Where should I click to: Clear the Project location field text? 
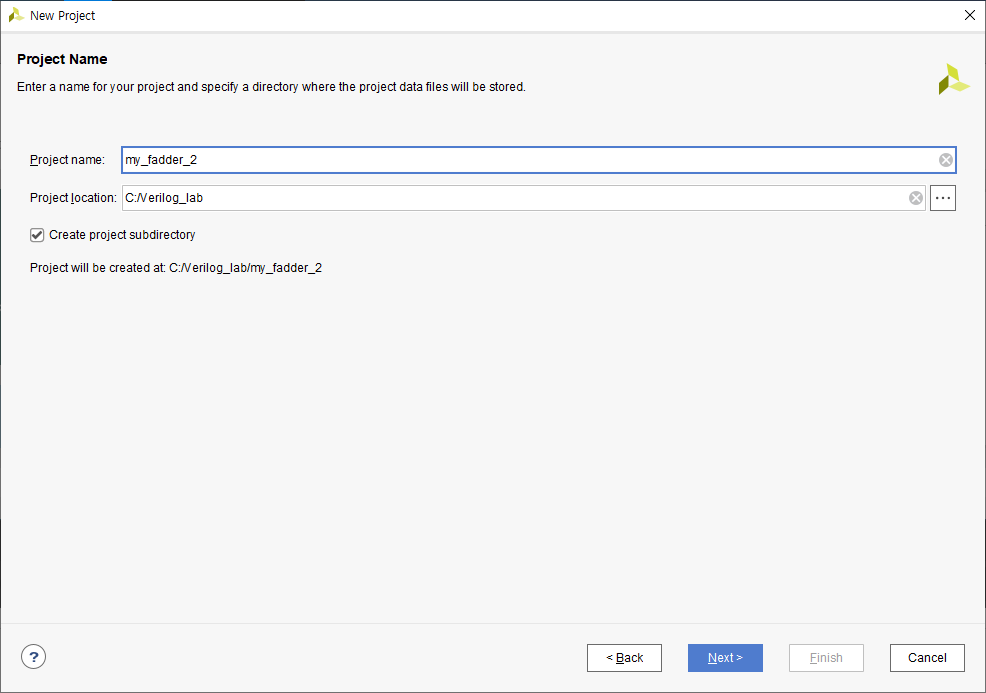click(916, 198)
